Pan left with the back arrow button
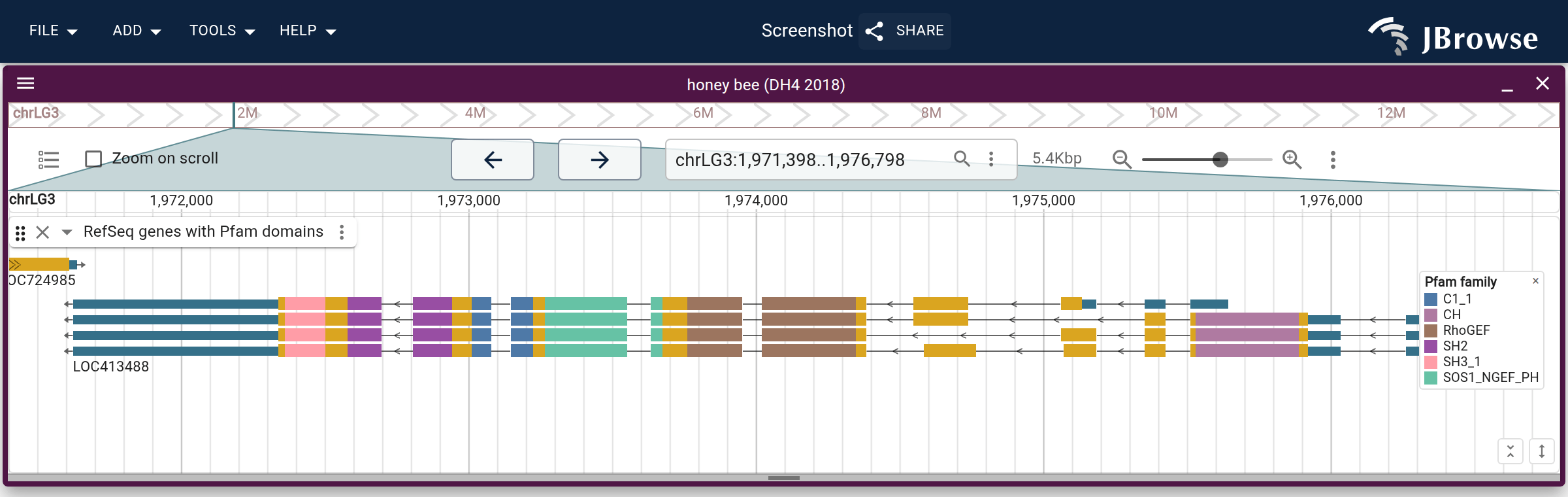 click(x=493, y=160)
